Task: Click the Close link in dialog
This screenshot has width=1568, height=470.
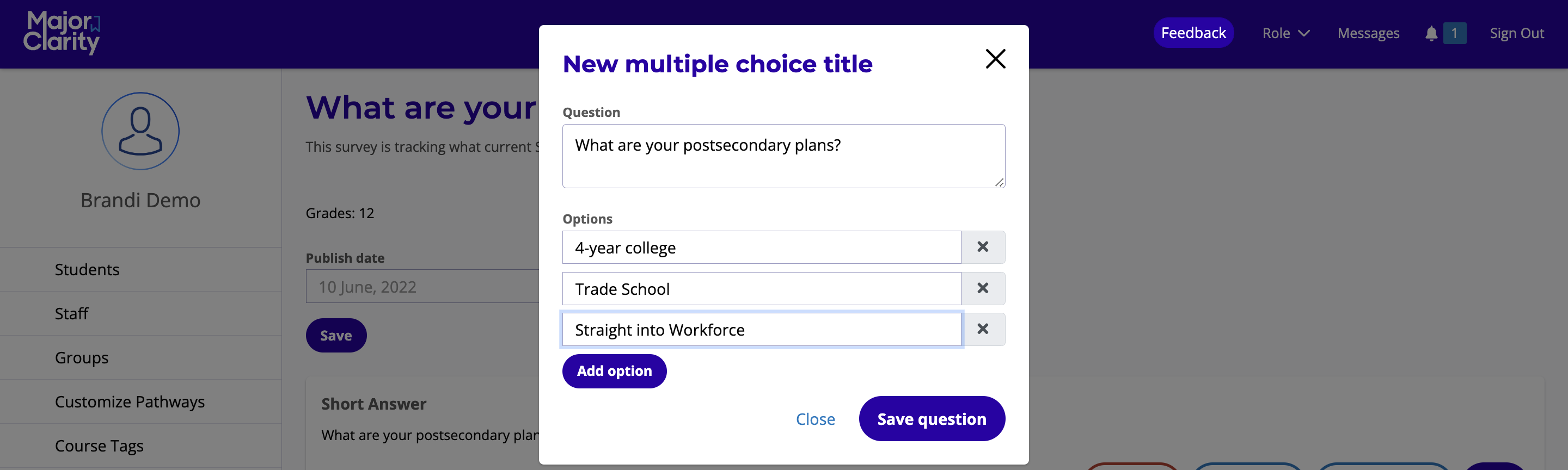Action: coord(815,419)
